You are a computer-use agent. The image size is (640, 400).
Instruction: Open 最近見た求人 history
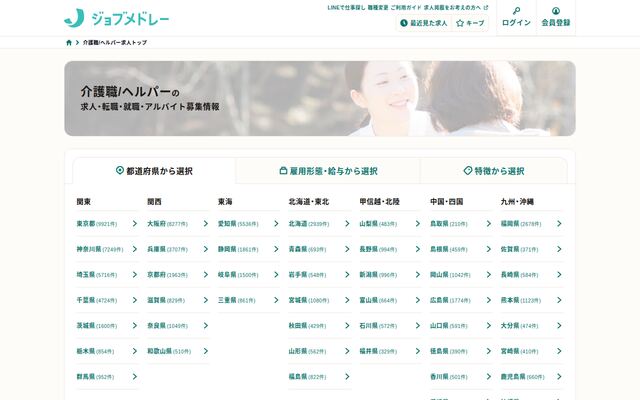424,23
